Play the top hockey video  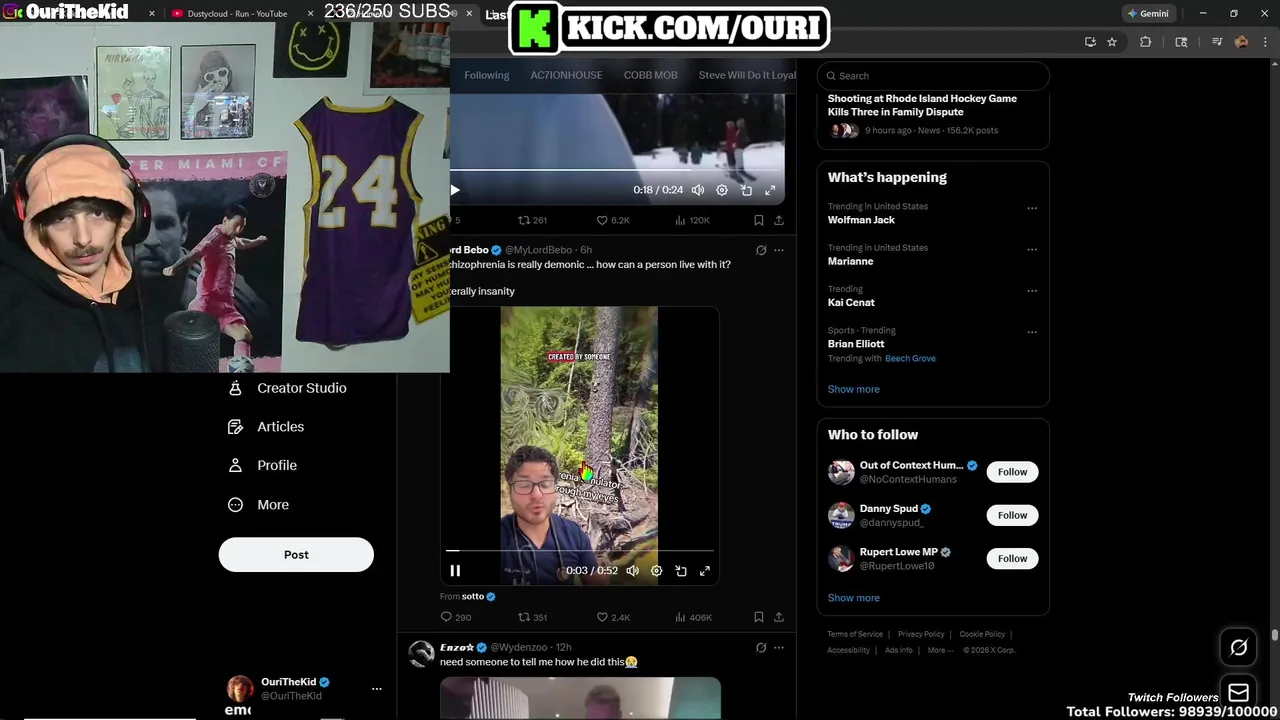click(455, 190)
